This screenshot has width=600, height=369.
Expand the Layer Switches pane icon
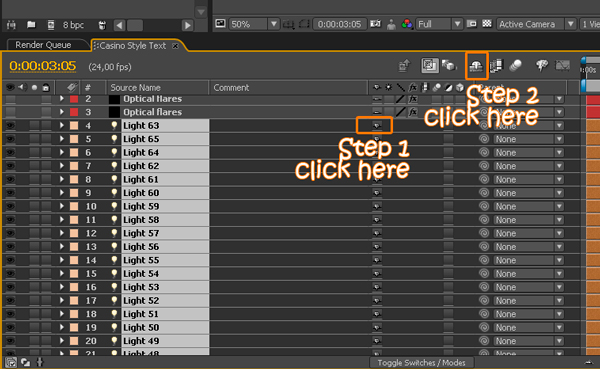[x=11, y=362]
